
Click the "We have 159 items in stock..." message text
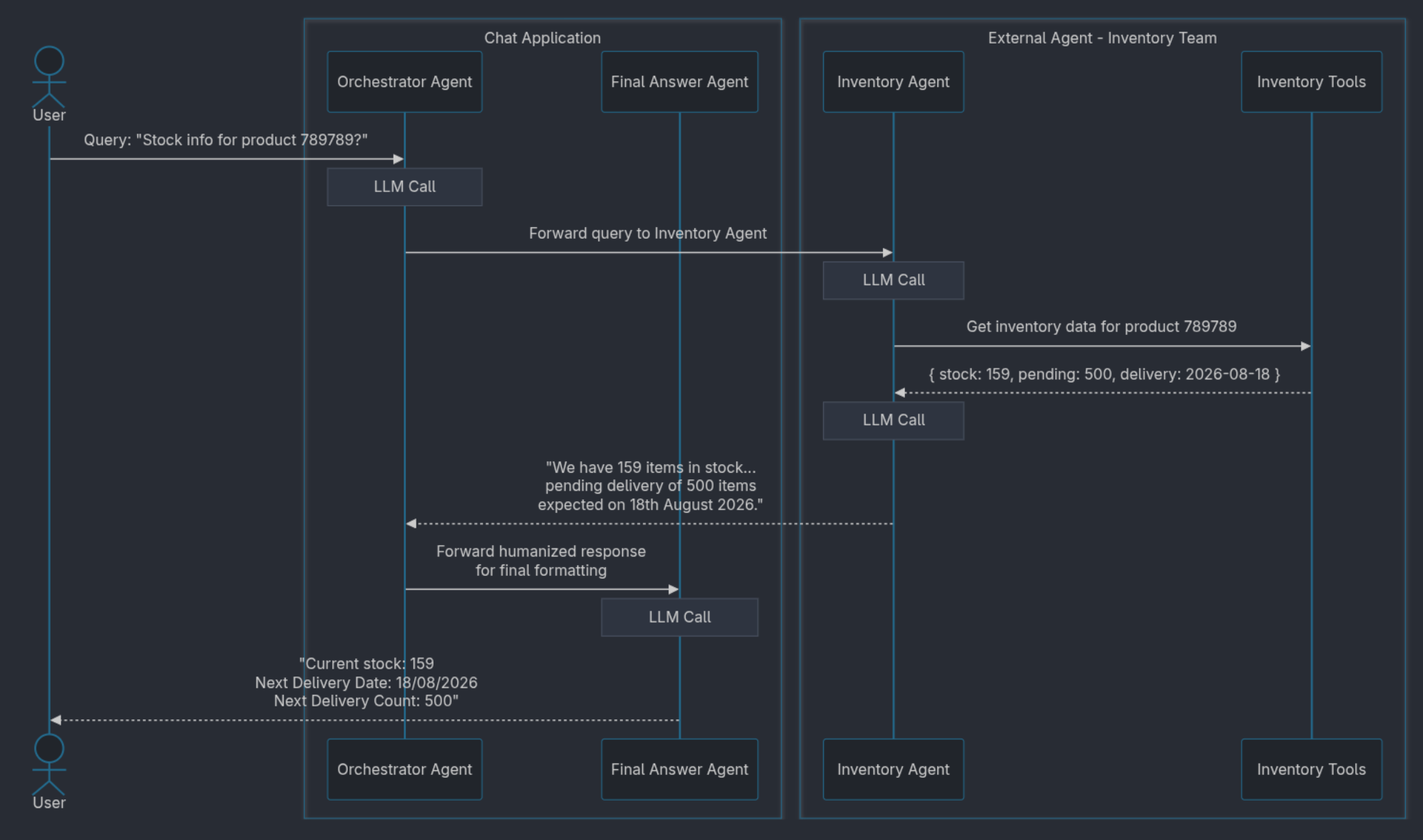coord(650,486)
